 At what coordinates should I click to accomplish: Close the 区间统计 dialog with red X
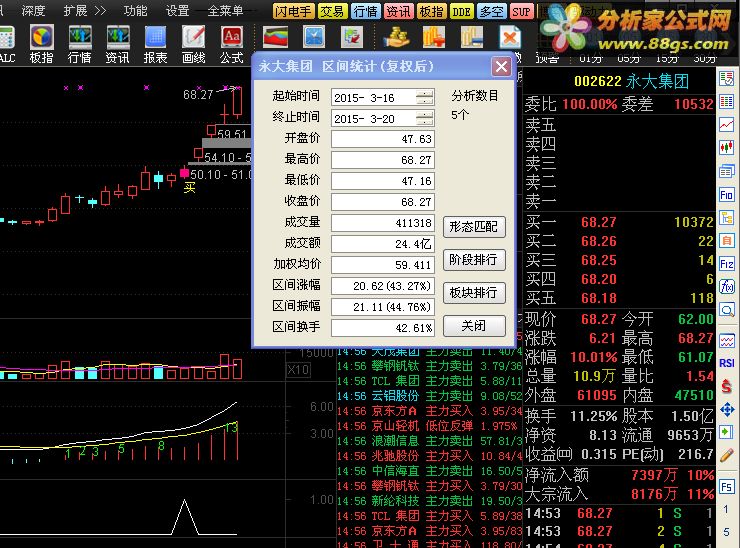tap(501, 67)
